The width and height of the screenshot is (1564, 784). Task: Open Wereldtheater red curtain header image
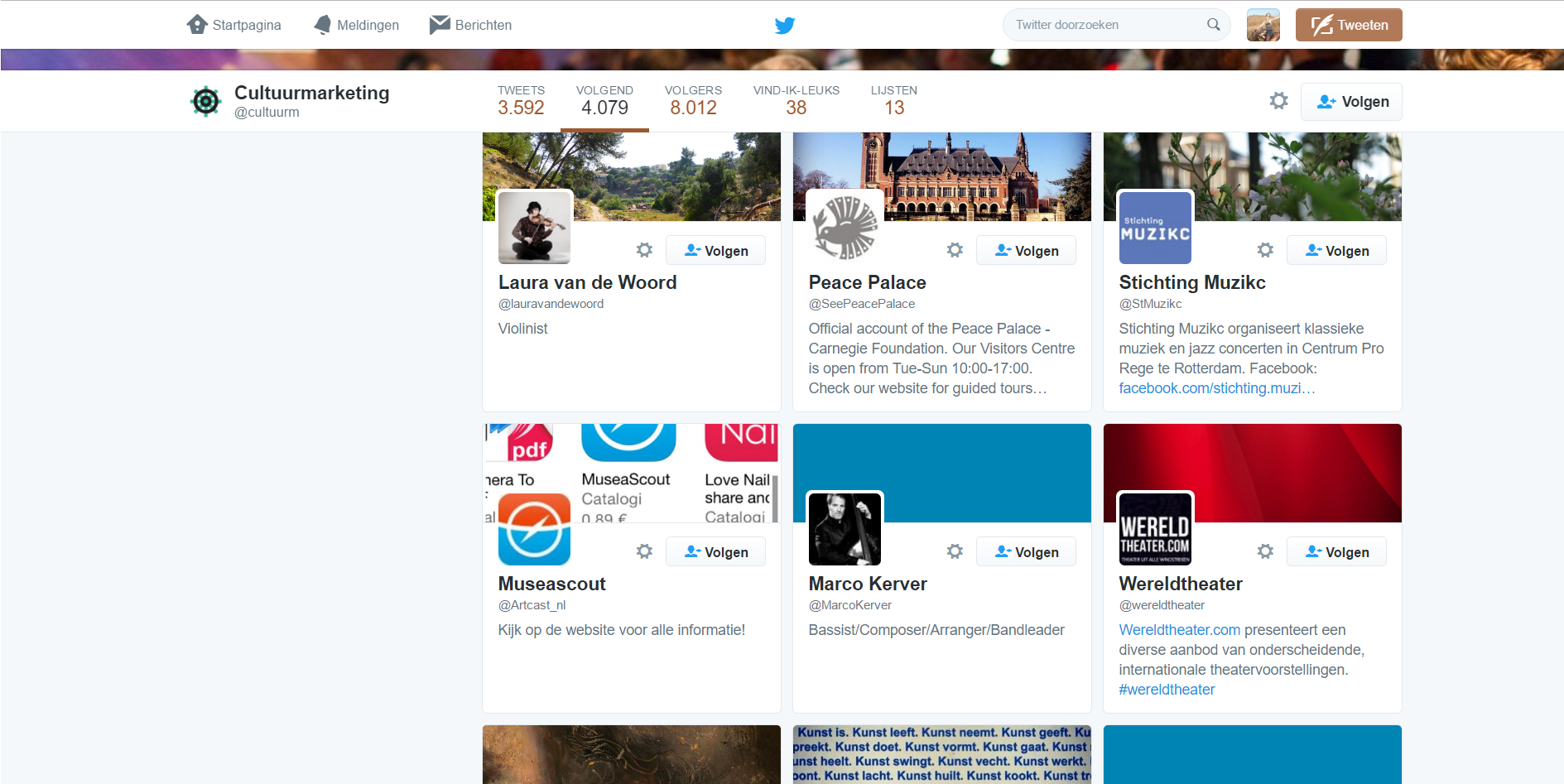click(x=1252, y=473)
